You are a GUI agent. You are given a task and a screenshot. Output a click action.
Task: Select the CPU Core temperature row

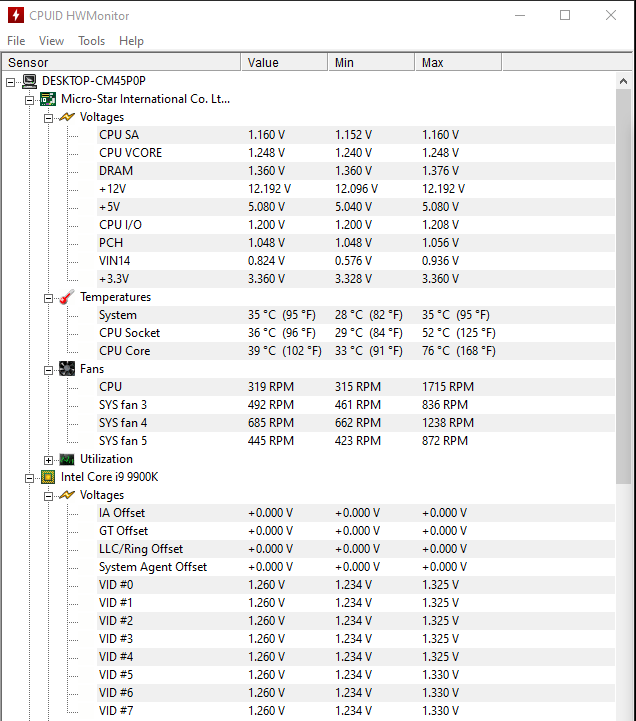pos(355,351)
